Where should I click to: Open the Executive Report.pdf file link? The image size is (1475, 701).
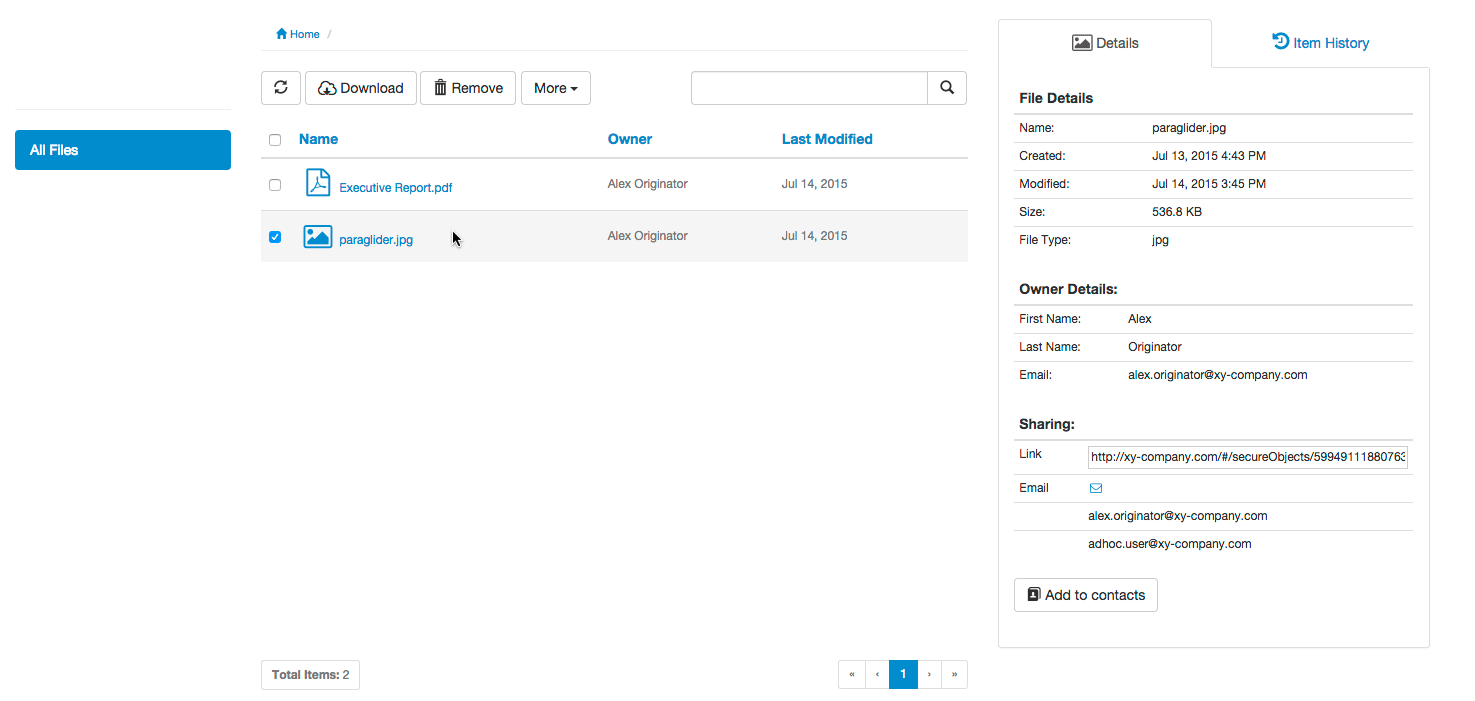(x=396, y=187)
